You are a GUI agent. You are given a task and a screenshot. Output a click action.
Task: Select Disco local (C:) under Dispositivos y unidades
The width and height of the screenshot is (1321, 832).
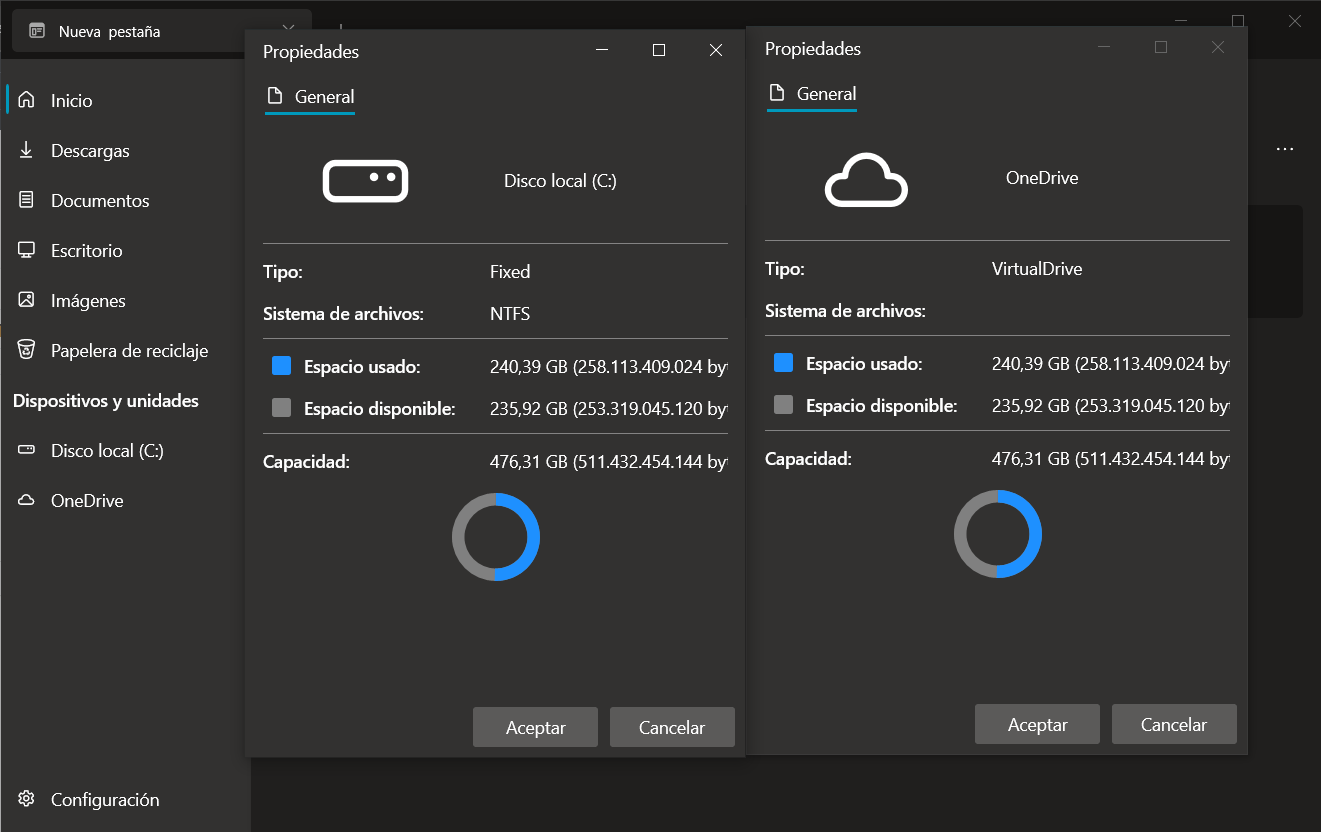click(125, 450)
